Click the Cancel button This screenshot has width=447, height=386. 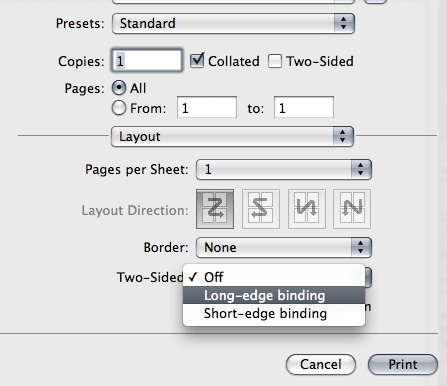321,364
